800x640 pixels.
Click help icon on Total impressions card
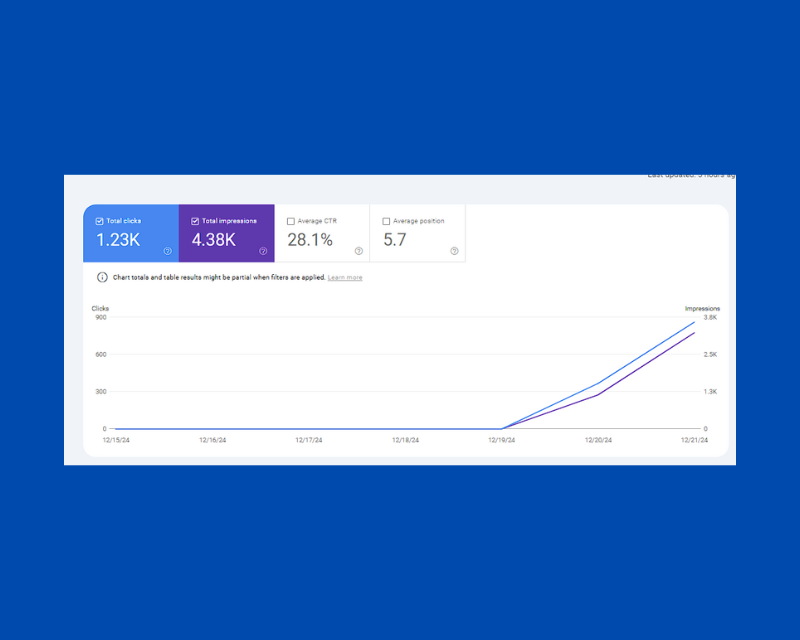coord(263,251)
